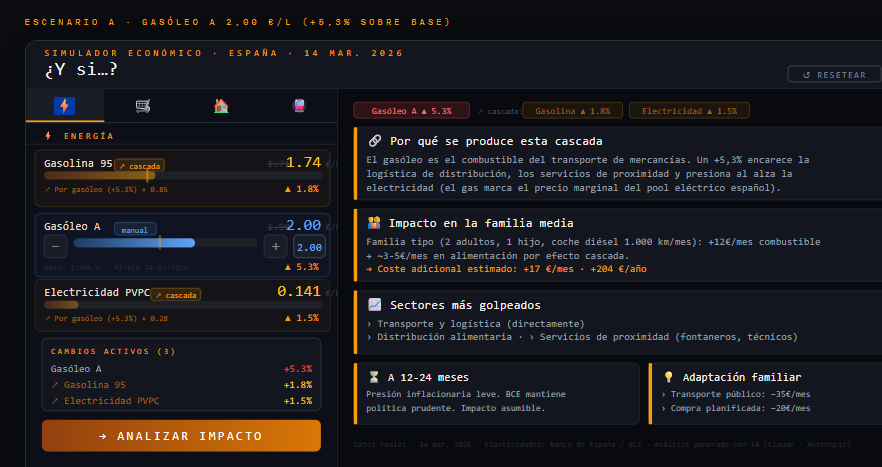Select the lightning bolt energy tab

pyautogui.click(x=64, y=106)
